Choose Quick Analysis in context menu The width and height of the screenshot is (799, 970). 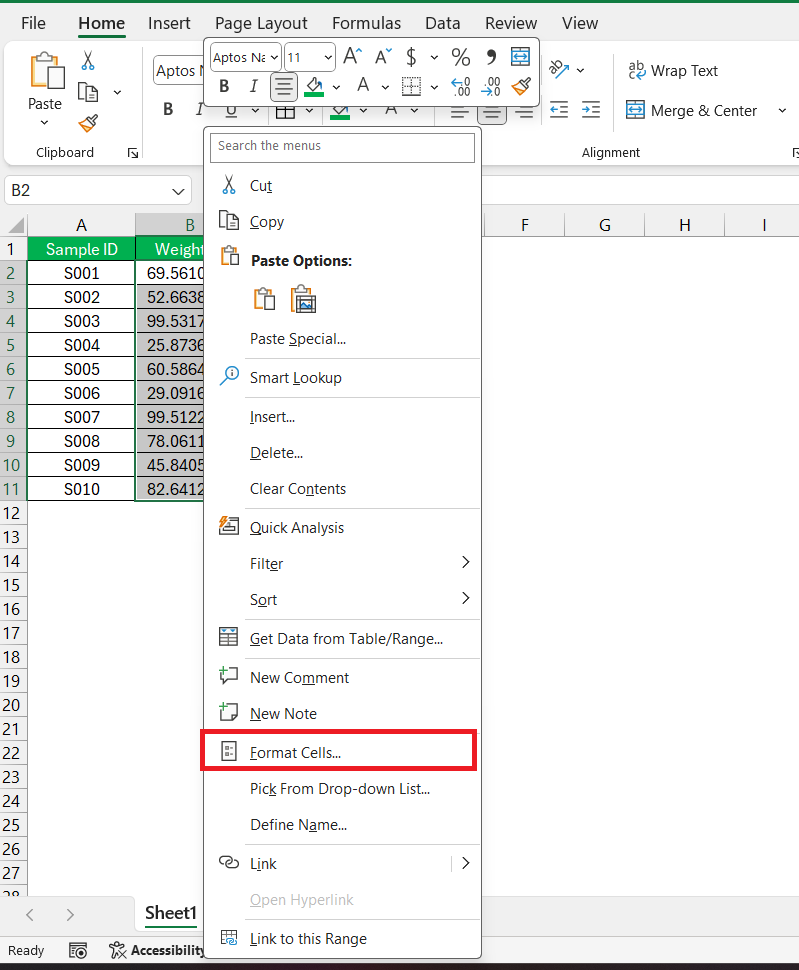(x=343, y=527)
